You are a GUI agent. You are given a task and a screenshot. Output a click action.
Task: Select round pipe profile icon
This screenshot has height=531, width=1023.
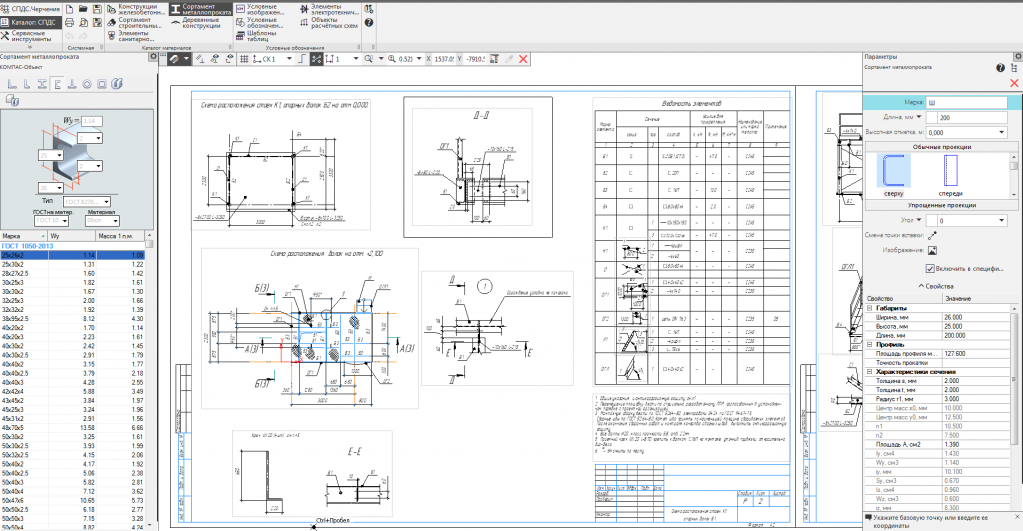[x=87, y=83]
